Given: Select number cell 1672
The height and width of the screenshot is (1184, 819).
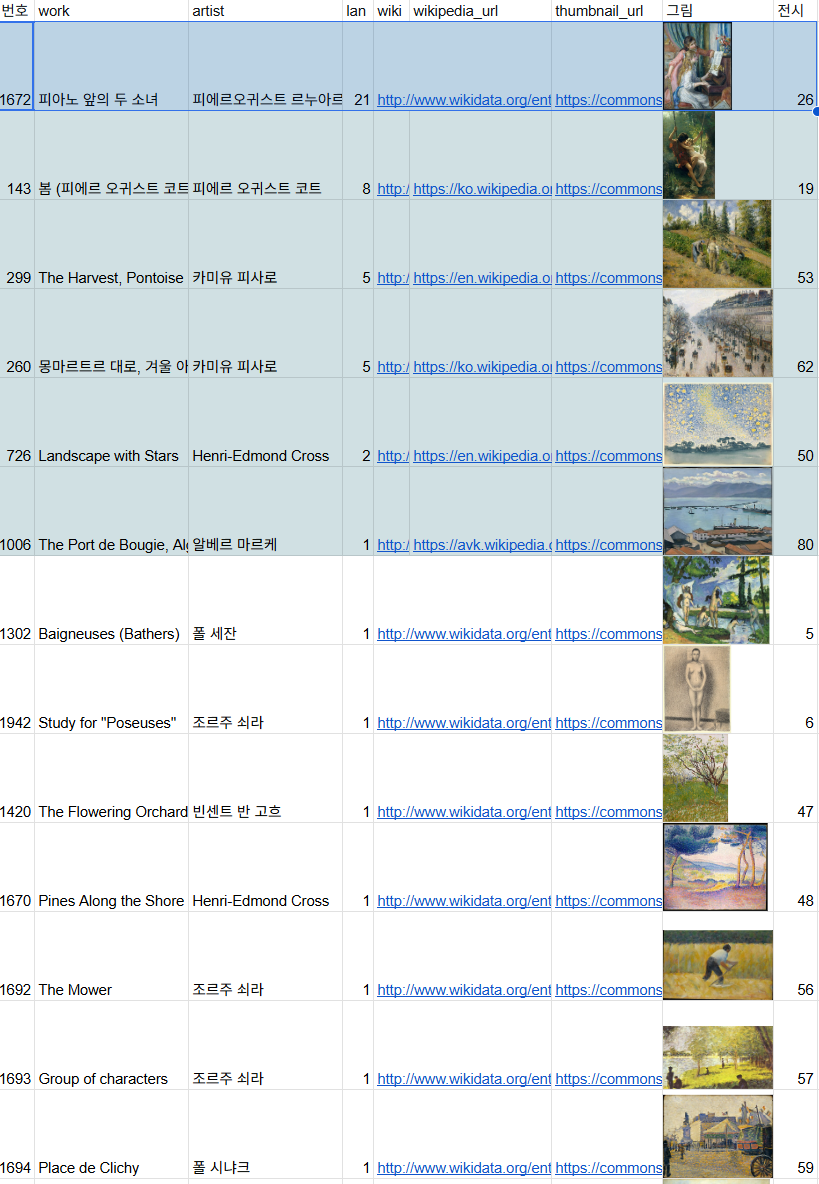Looking at the screenshot, I should coord(17,66).
